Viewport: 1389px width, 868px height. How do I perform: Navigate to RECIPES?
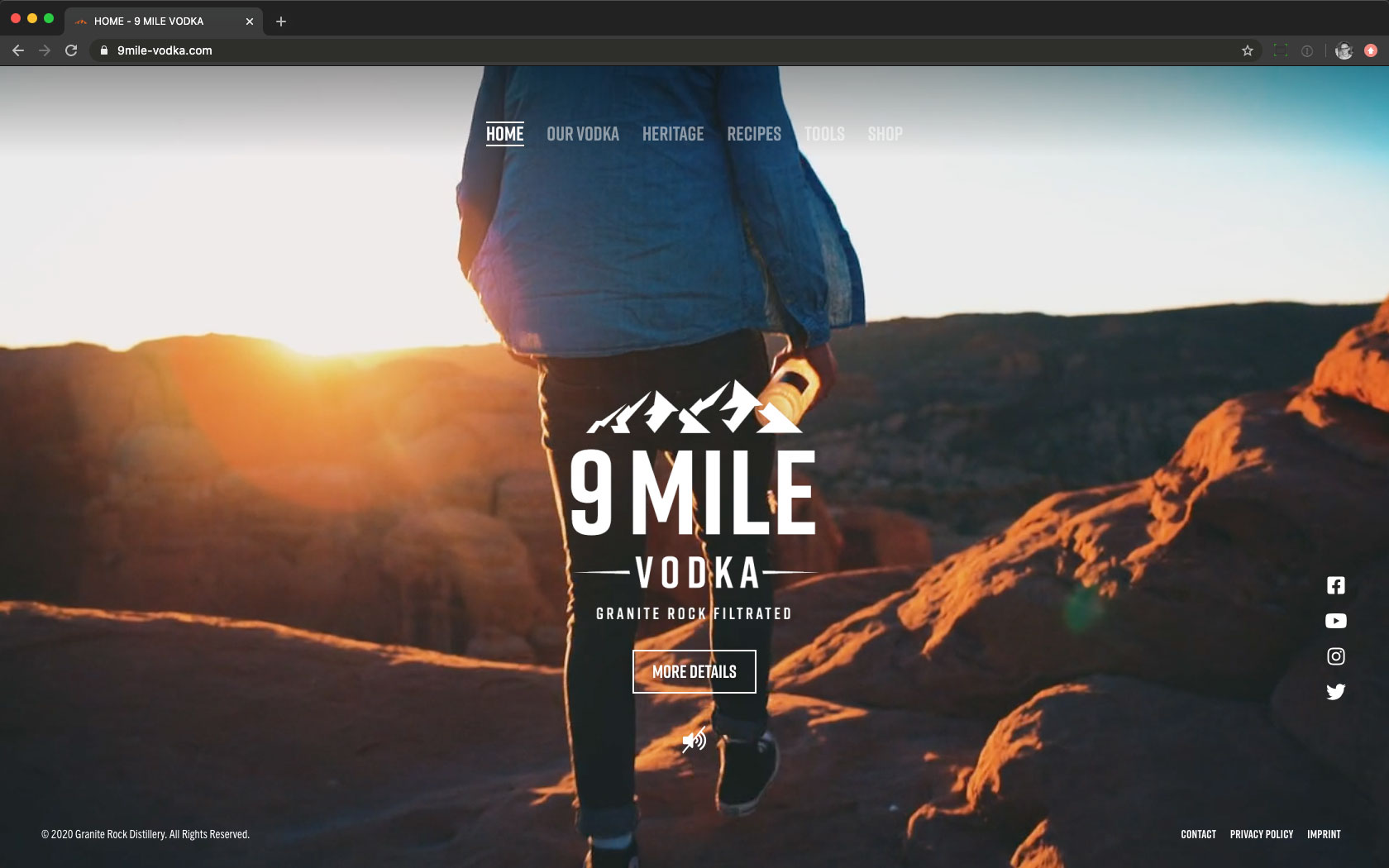click(x=753, y=134)
